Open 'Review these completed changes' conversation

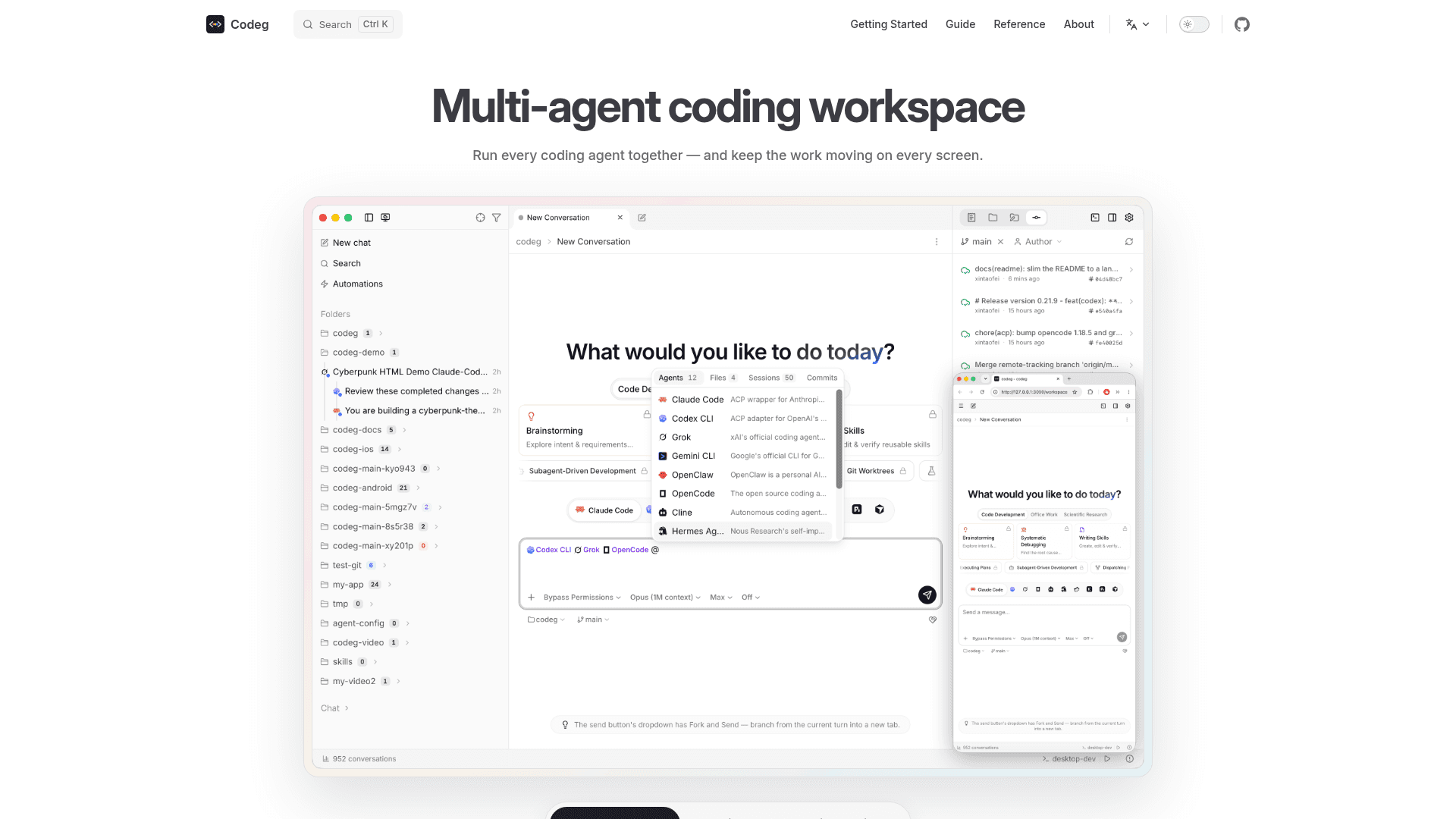pyautogui.click(x=416, y=391)
